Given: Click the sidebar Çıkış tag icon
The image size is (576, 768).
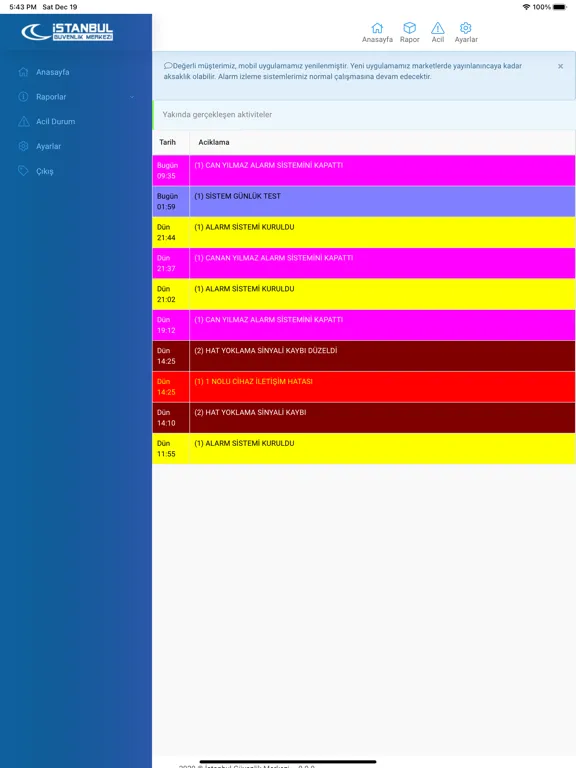Looking at the screenshot, I should coord(24,171).
